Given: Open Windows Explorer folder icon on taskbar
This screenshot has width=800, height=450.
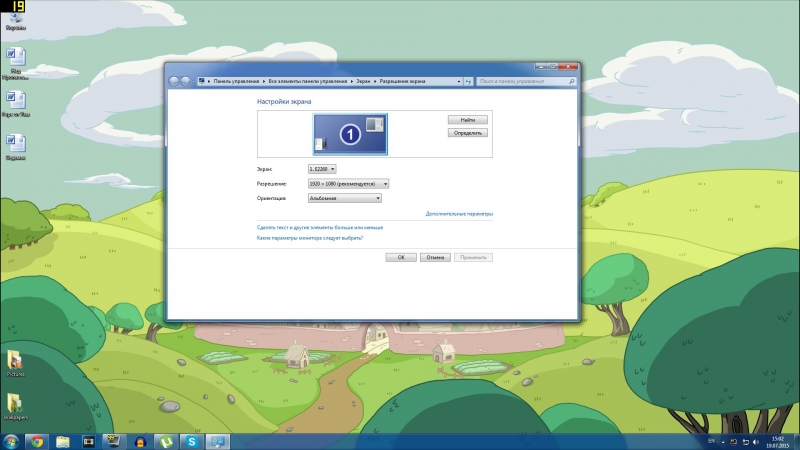Looking at the screenshot, I should (x=62, y=442).
